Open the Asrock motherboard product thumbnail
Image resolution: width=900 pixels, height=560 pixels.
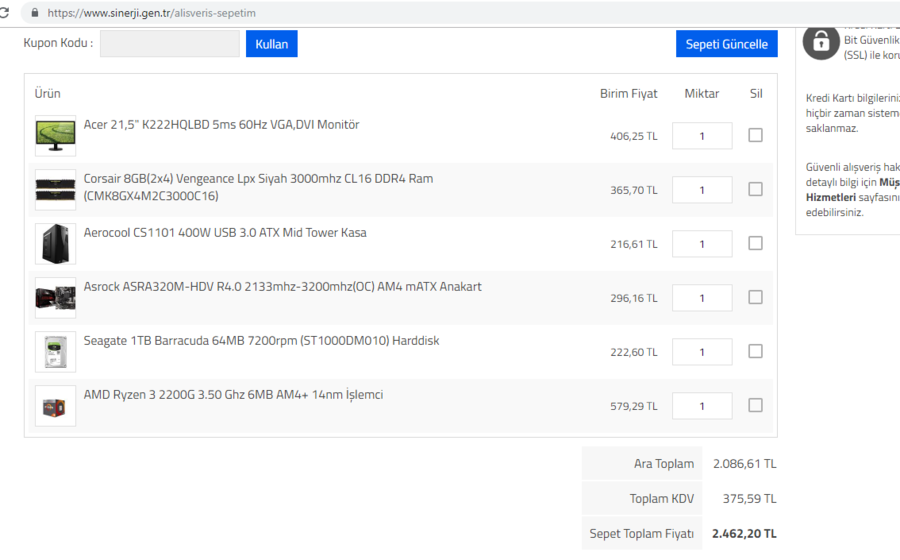55,298
